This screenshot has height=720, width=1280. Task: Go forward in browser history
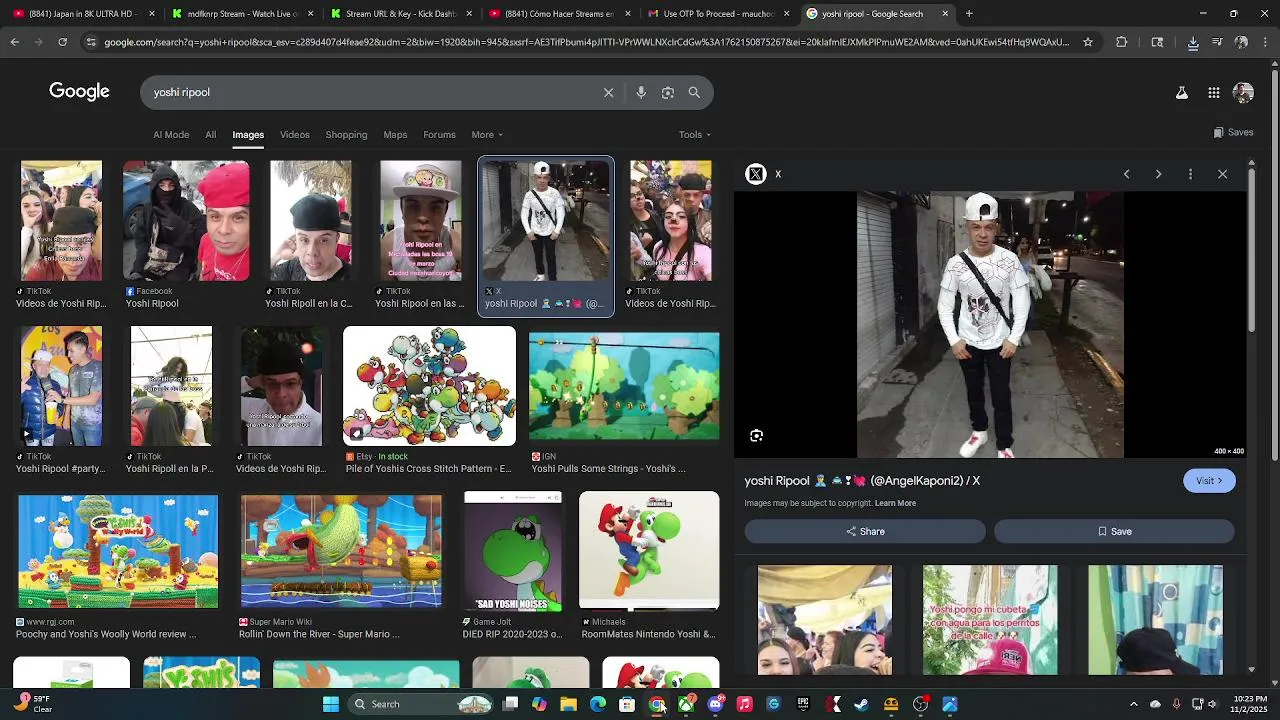pos(38,42)
